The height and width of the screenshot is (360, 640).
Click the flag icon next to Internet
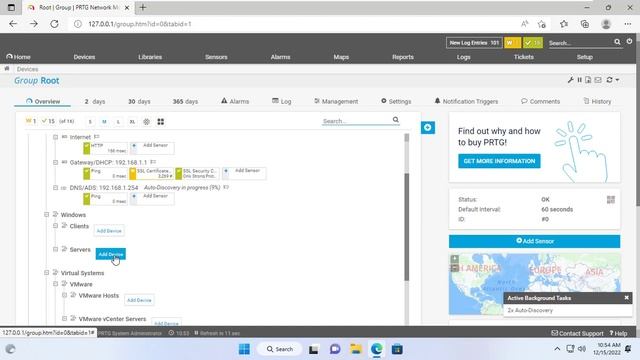click(x=97, y=136)
